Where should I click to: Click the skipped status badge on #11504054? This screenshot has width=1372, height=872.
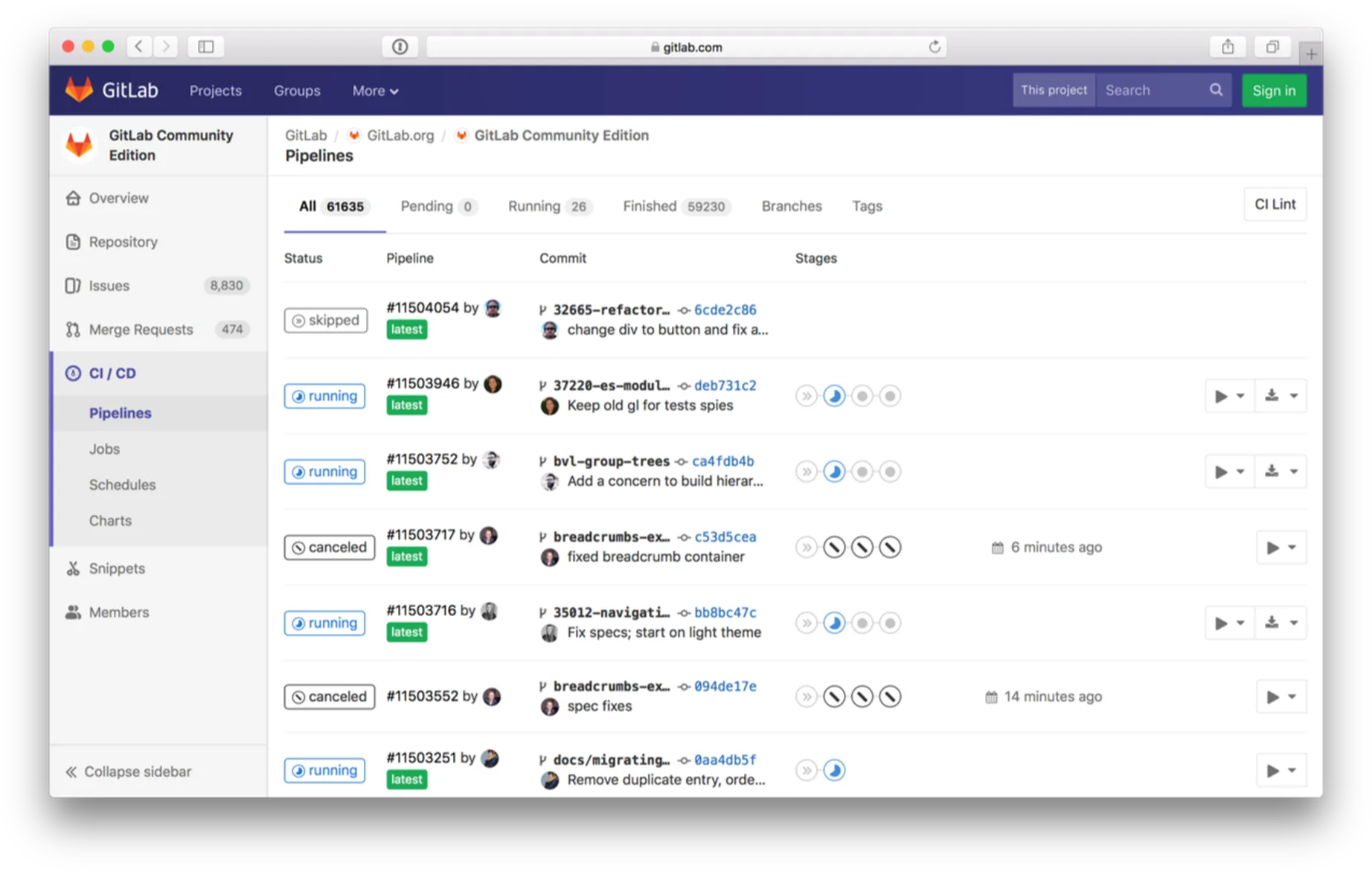point(326,320)
